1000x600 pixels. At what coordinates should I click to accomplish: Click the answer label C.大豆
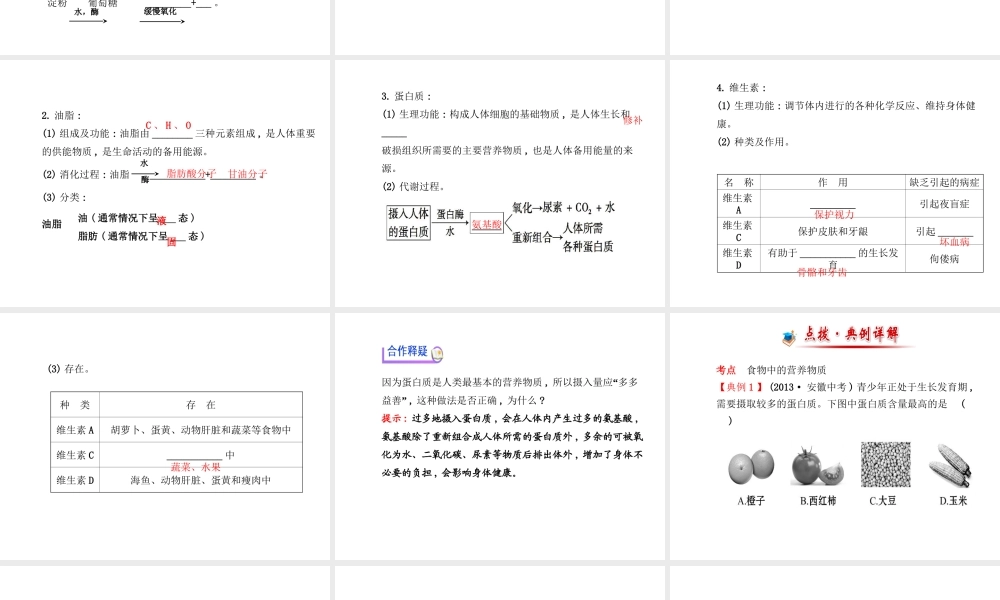pos(883,501)
